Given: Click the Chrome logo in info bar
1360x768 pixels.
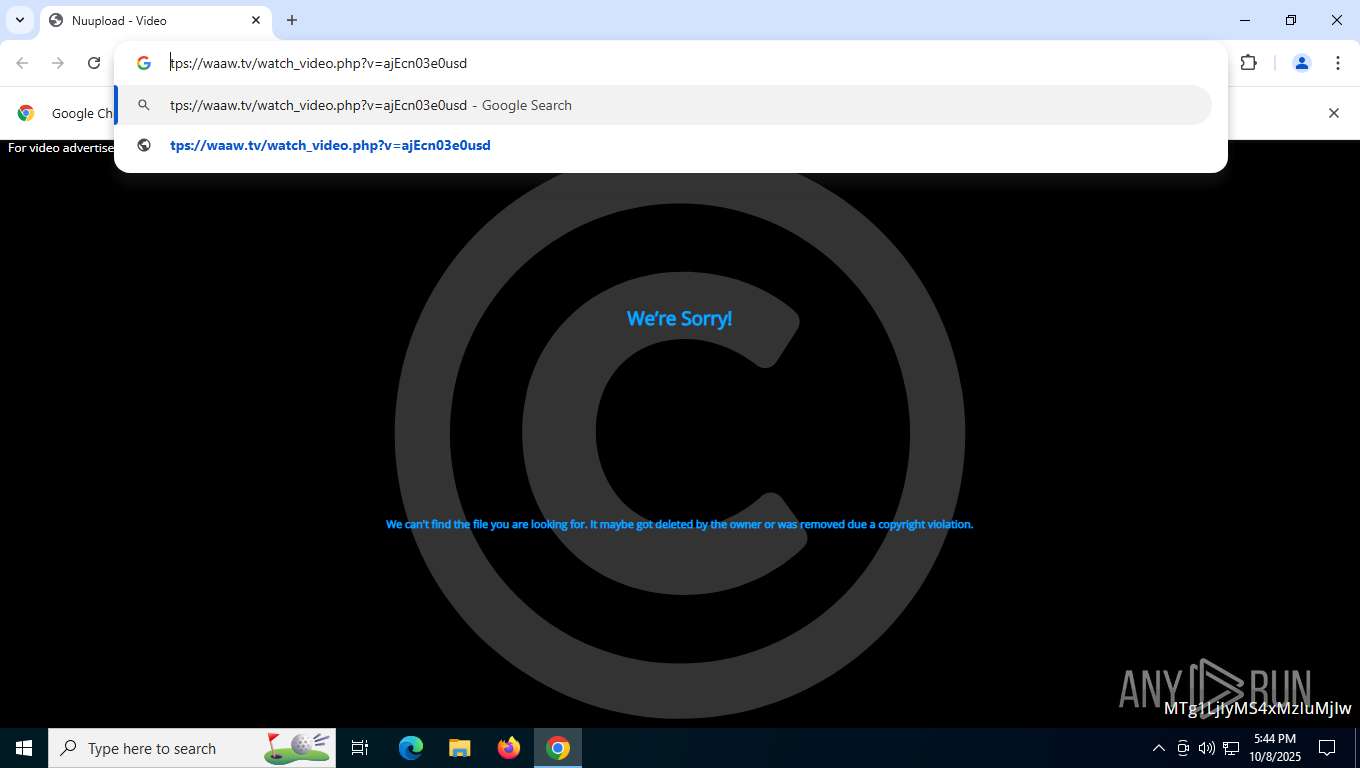Looking at the screenshot, I should point(26,113).
